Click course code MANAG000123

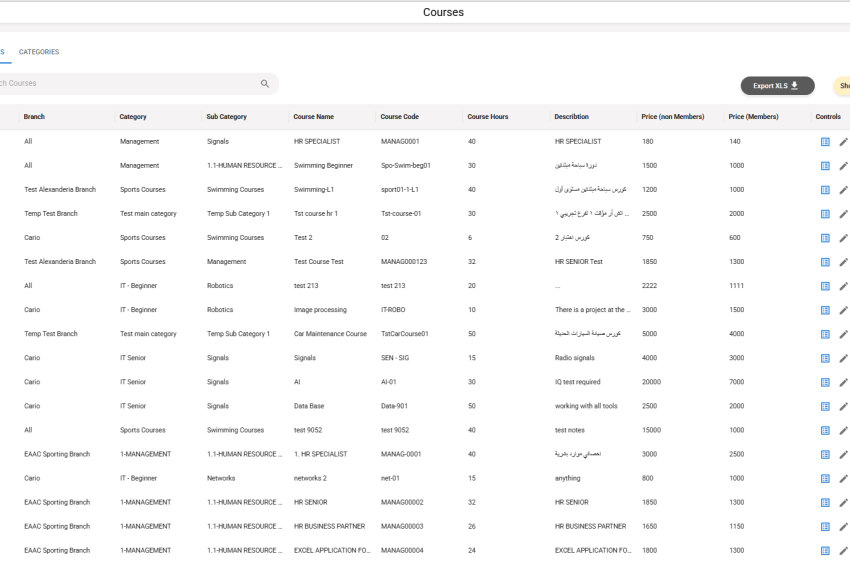pyautogui.click(x=404, y=261)
